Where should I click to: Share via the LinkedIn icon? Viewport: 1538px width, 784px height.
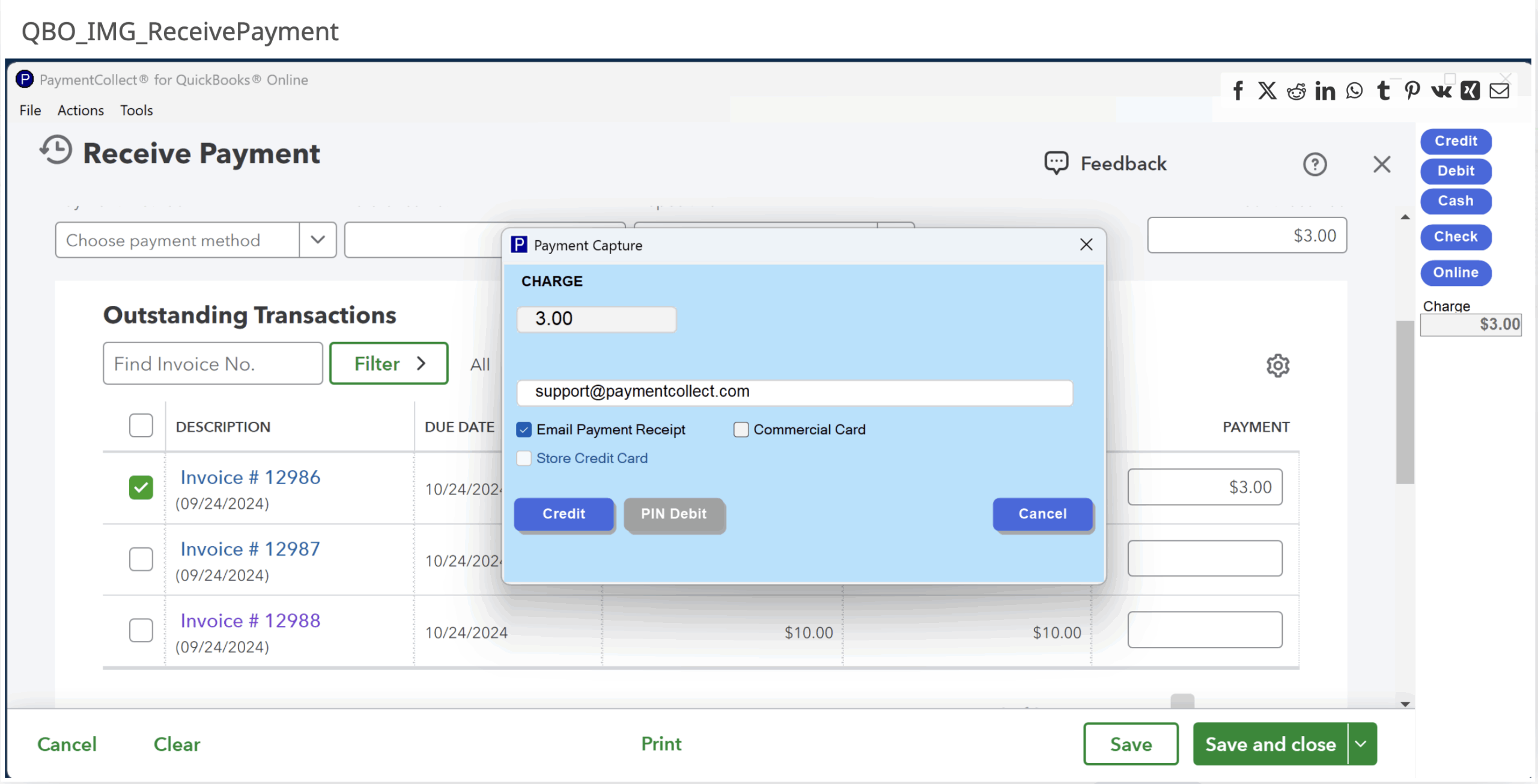[x=1325, y=91]
